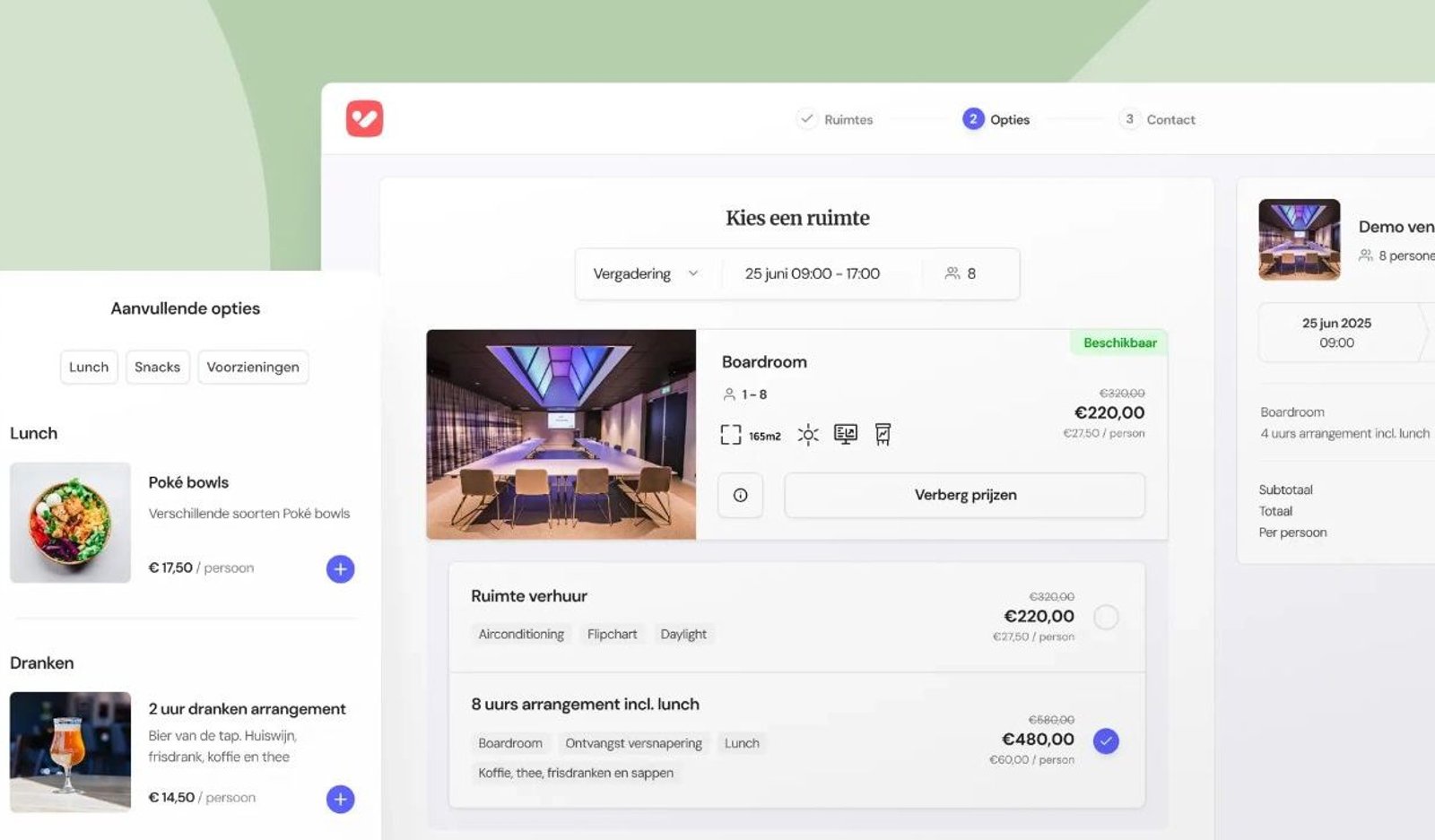Click the €60,00 / person text
1435x840 pixels.
[1031, 760]
